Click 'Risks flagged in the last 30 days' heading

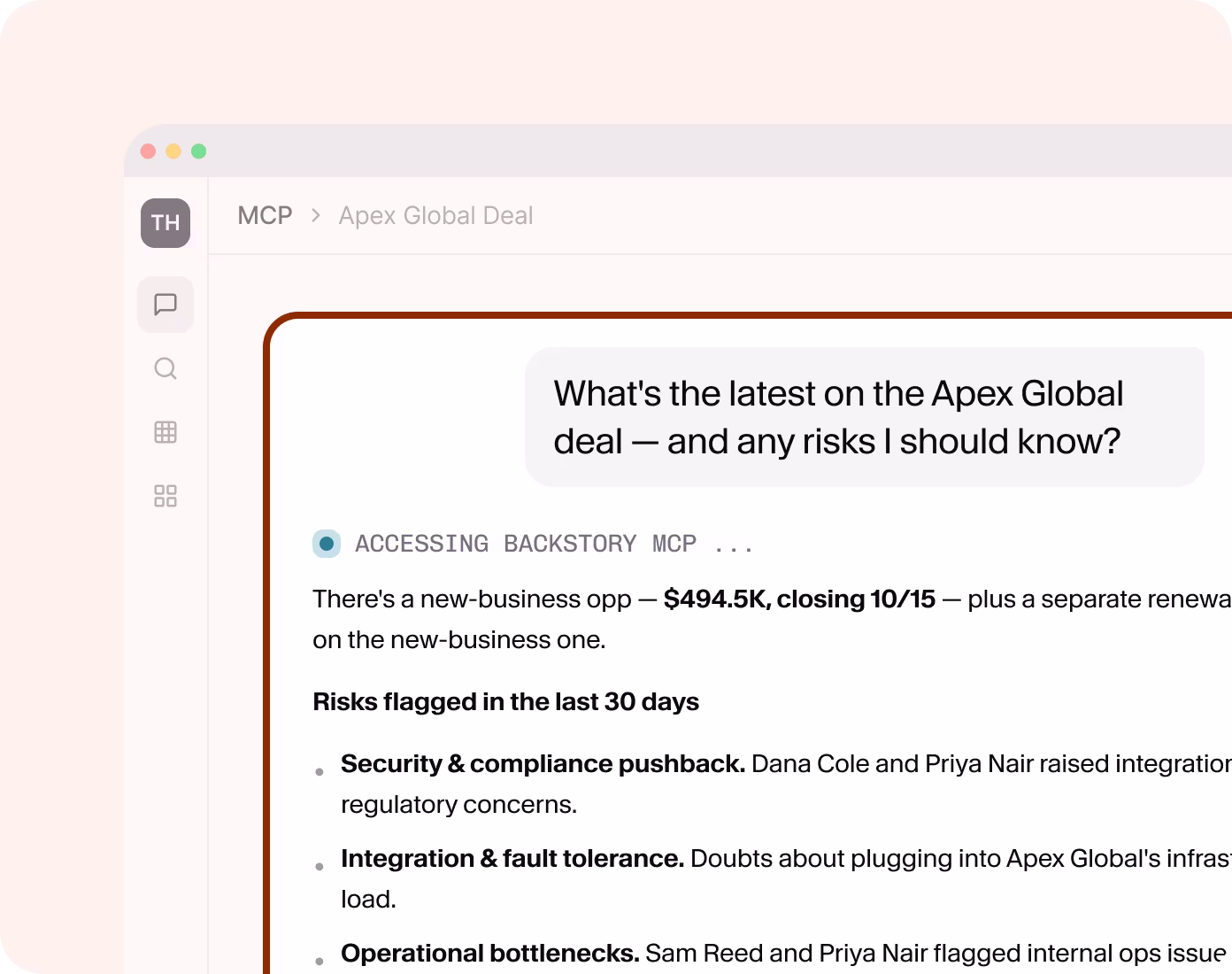[505, 702]
